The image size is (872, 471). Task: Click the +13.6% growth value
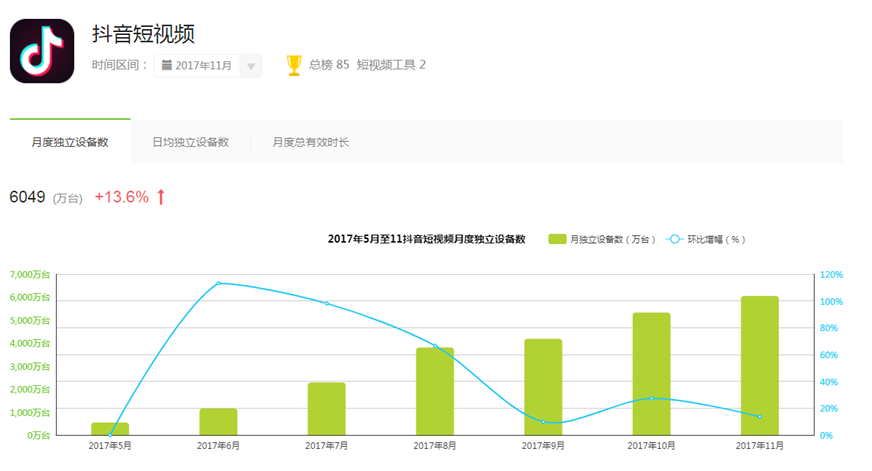(122, 197)
